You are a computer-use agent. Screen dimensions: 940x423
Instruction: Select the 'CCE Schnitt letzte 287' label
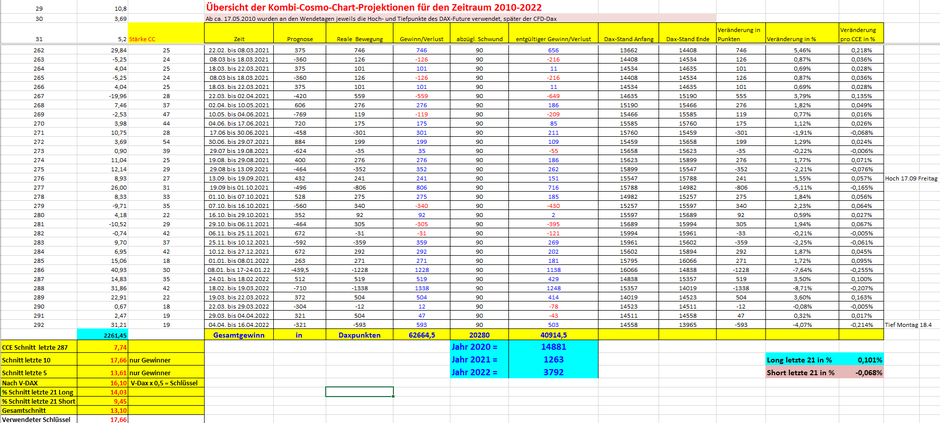click(38, 347)
